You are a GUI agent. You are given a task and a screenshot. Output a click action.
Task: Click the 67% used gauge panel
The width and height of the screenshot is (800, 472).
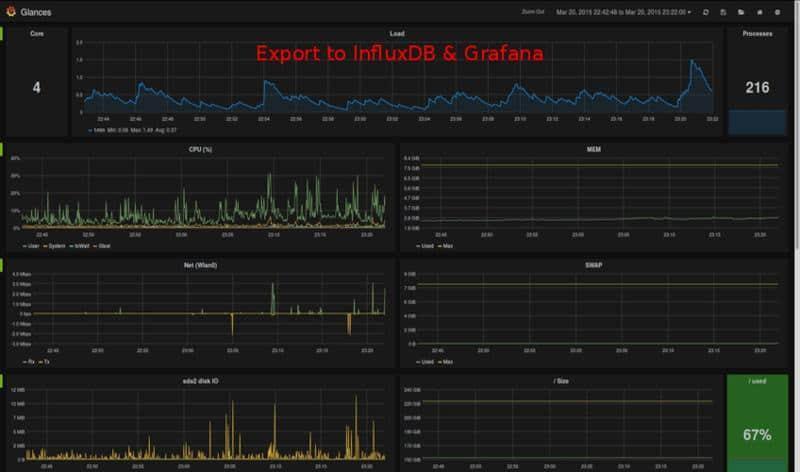click(756, 425)
